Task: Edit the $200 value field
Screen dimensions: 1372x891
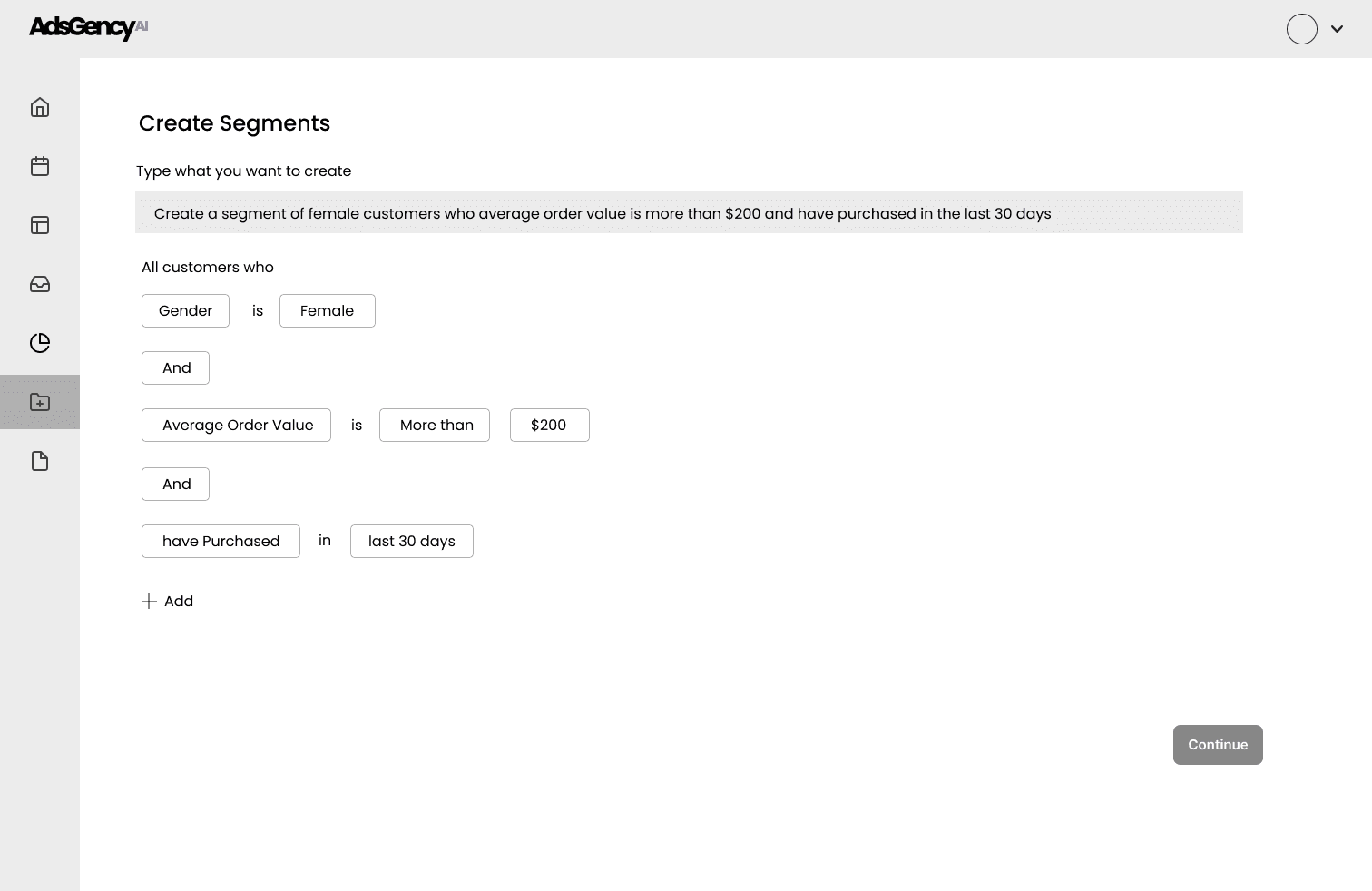Action: coord(550,425)
